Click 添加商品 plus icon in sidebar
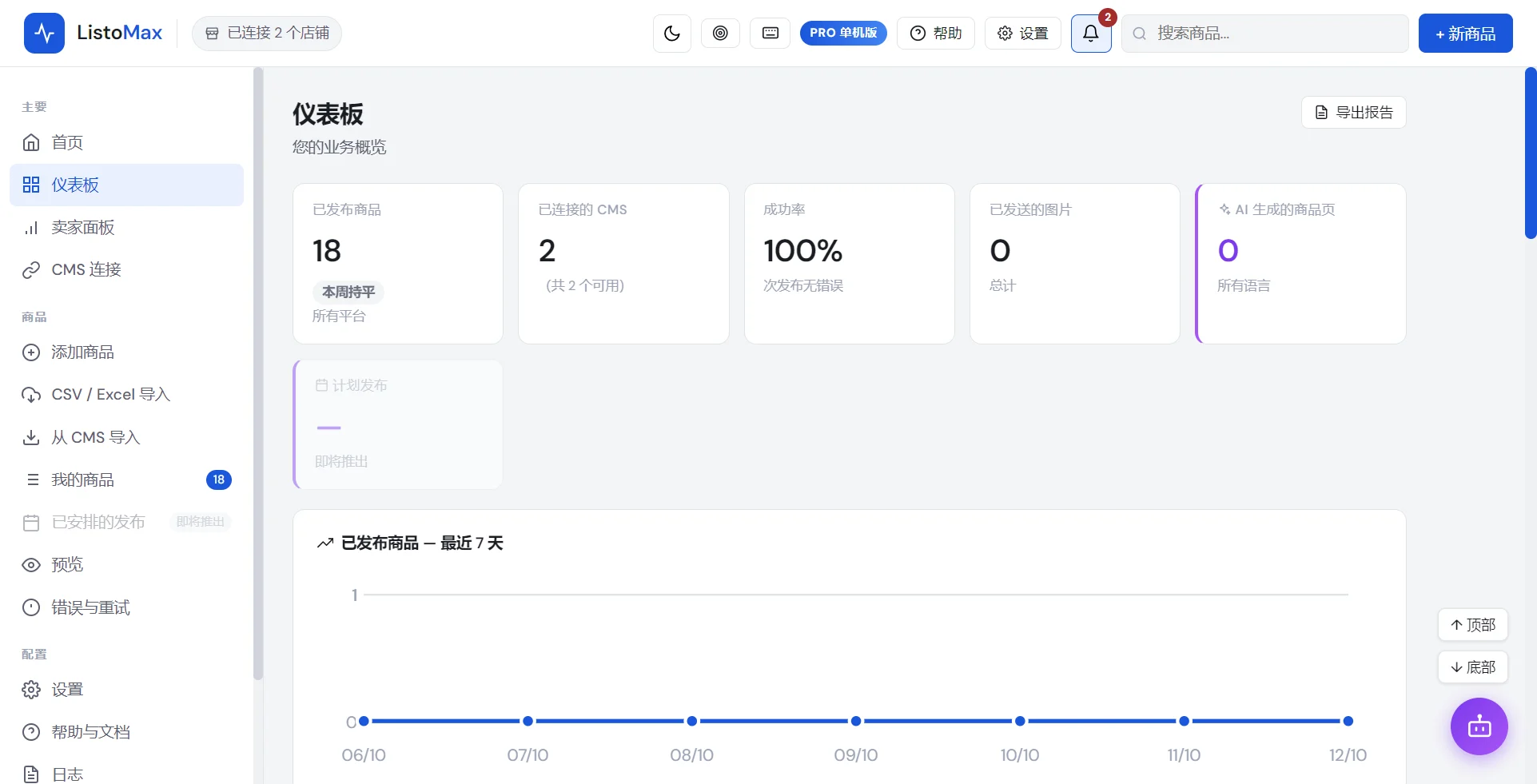Image resolution: width=1537 pixels, height=784 pixels. 31,352
